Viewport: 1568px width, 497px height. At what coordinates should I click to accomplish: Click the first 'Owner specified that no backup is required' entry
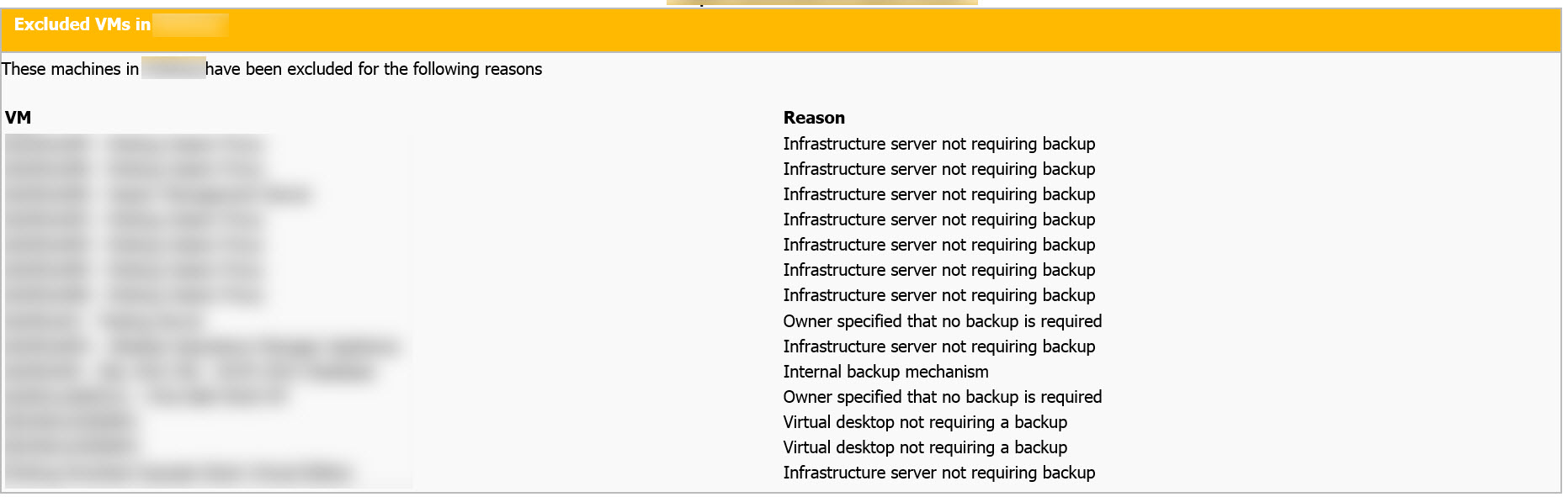(x=942, y=321)
